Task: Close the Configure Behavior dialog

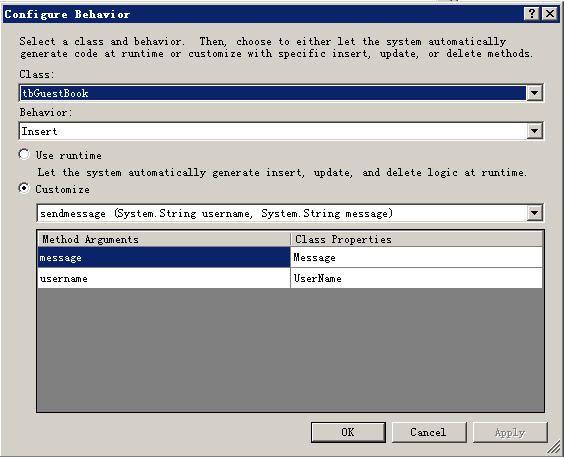Action: point(550,14)
